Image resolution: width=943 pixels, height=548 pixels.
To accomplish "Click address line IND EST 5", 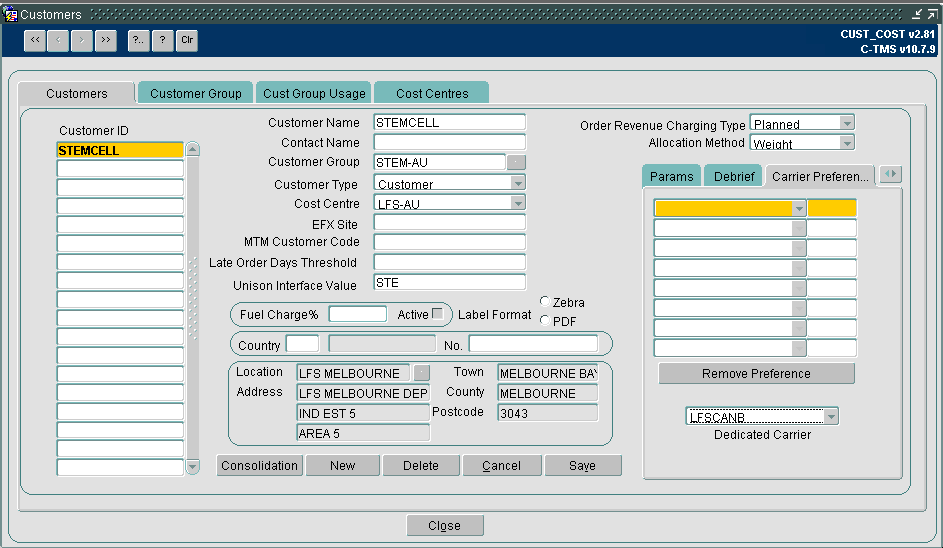I will tap(363, 413).
